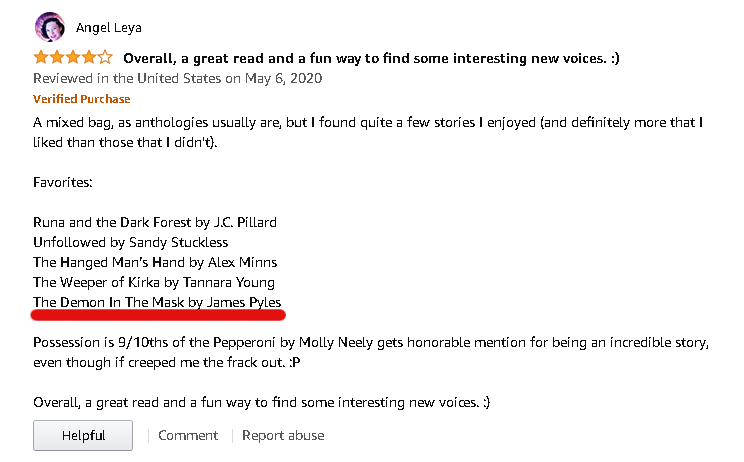Click "Unfollowed by Sandy Stuckless" line
The image size is (744, 462).
coord(131,242)
